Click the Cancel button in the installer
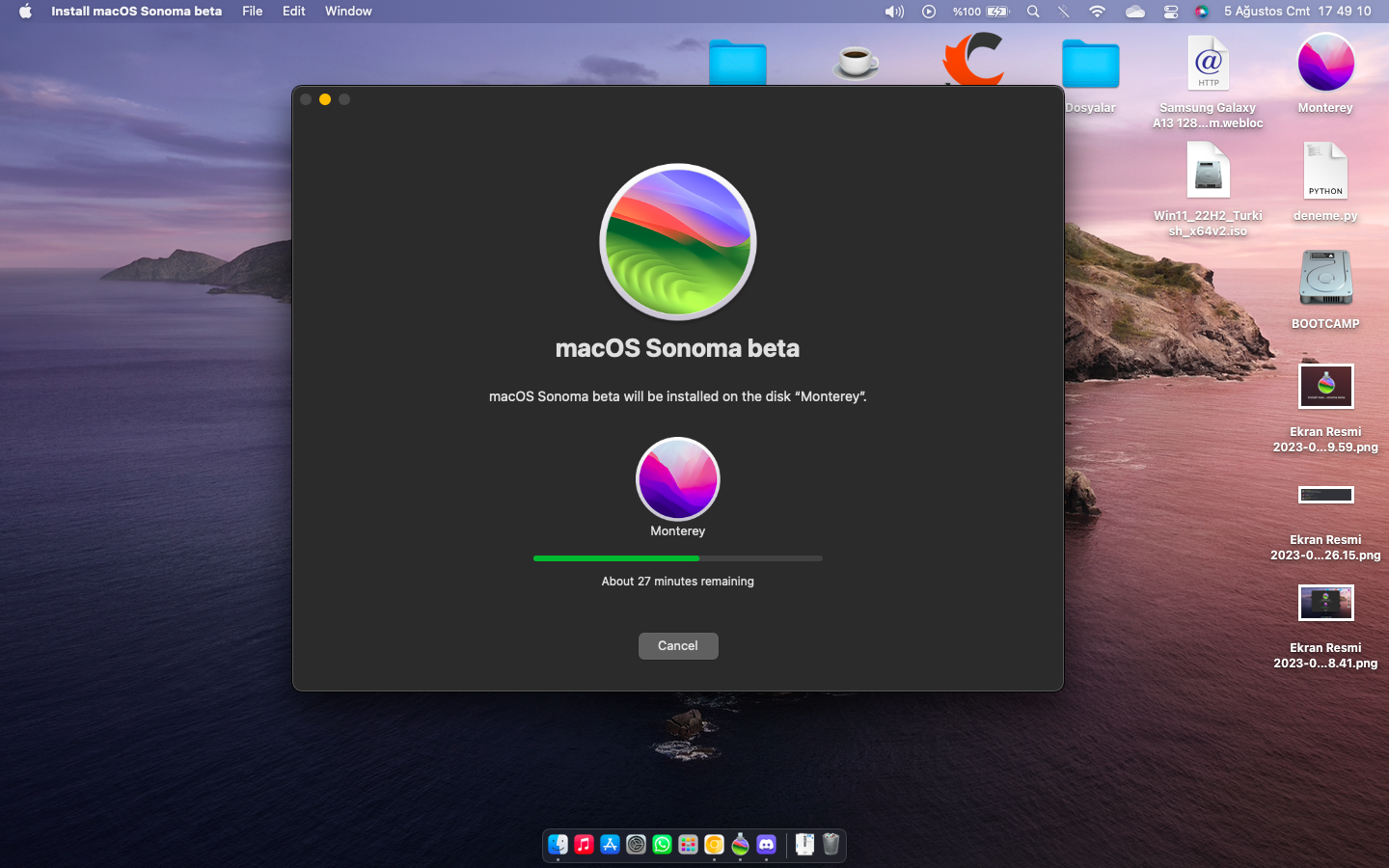 click(x=677, y=646)
